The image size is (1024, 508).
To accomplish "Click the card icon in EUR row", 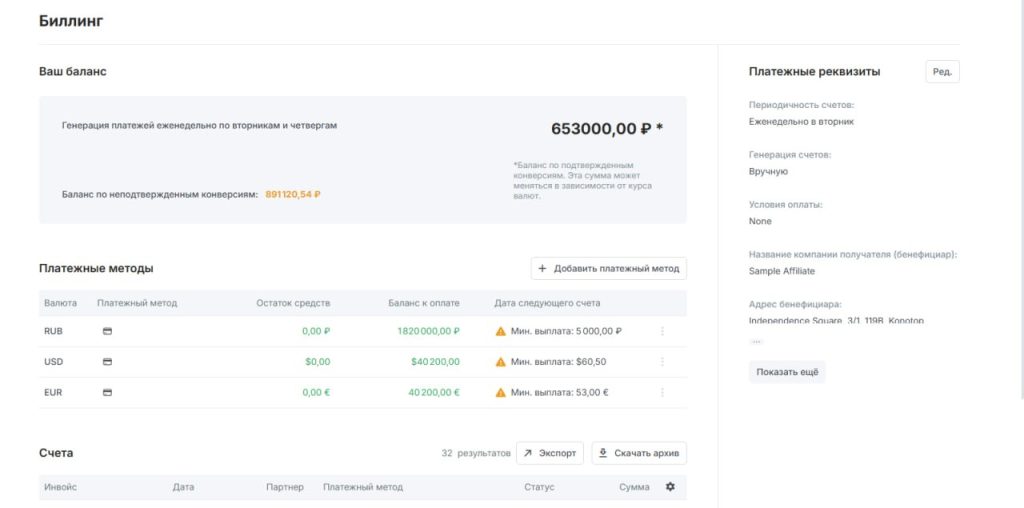I will (x=108, y=392).
